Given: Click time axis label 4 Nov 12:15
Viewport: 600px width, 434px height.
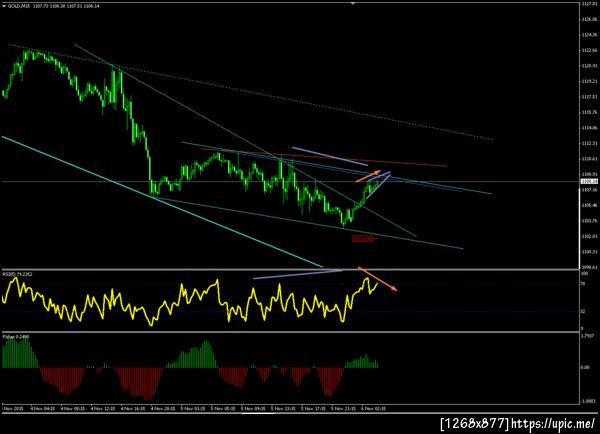Looking at the screenshot, I should pyautogui.click(x=103, y=409).
